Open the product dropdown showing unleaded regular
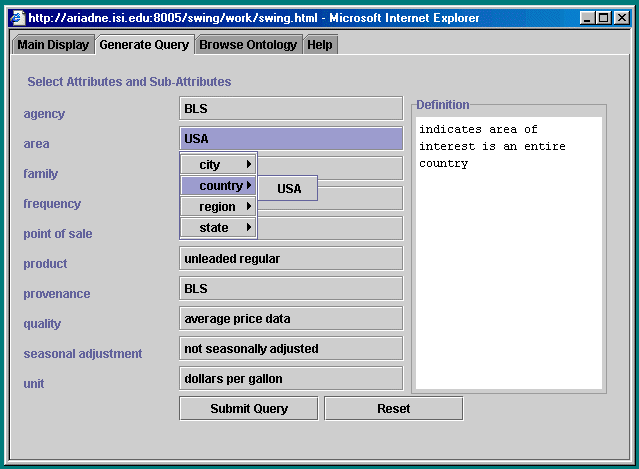 coord(290,259)
